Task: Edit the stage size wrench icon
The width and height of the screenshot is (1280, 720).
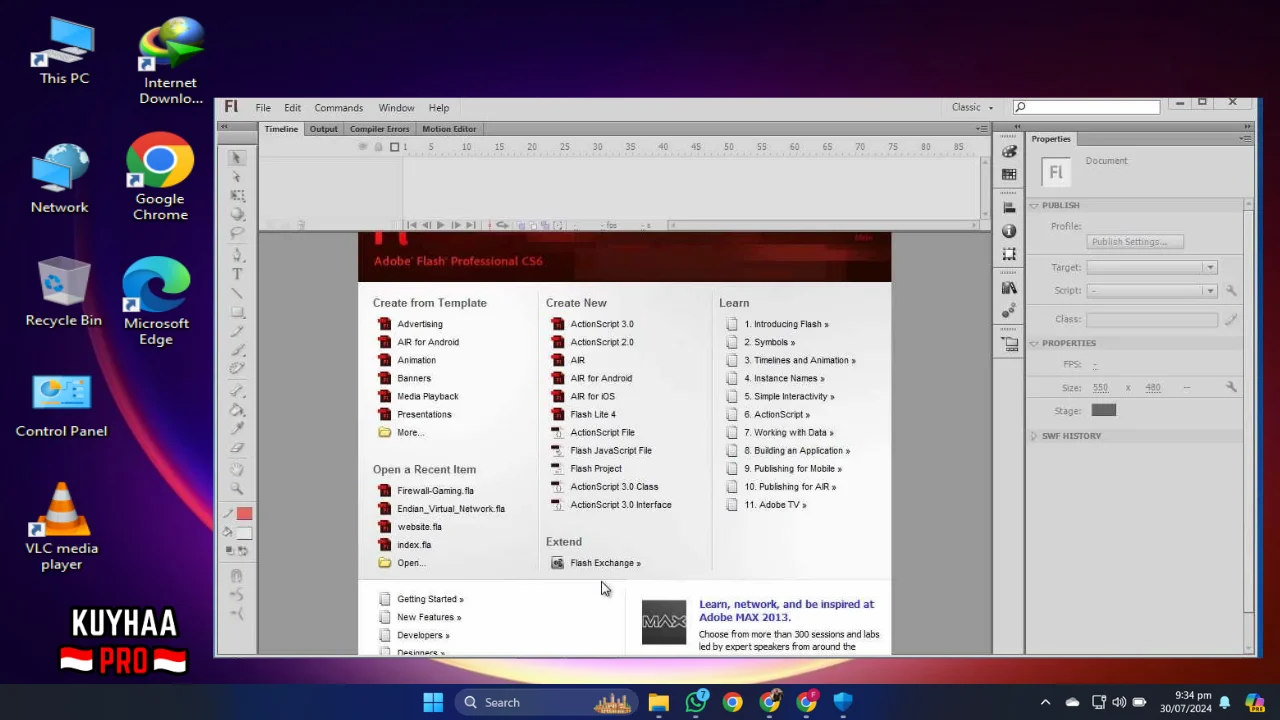Action: point(1231,387)
